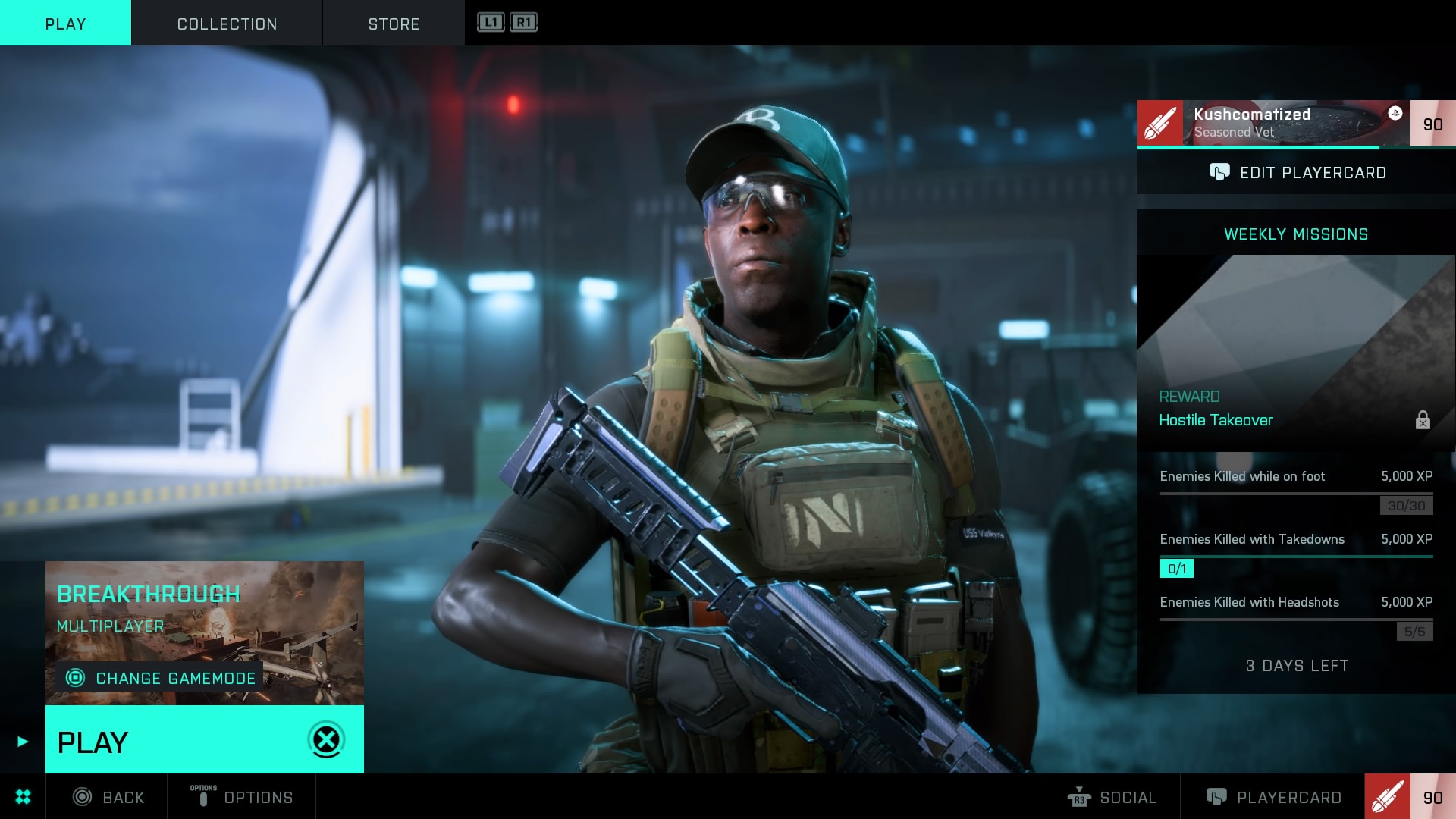Click the 5,000 XP value for Takedowns
The width and height of the screenshot is (1456, 819).
click(x=1407, y=539)
